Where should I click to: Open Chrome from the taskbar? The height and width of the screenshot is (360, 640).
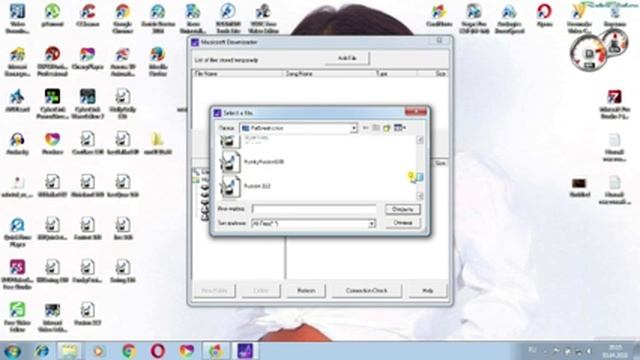pos(129,351)
